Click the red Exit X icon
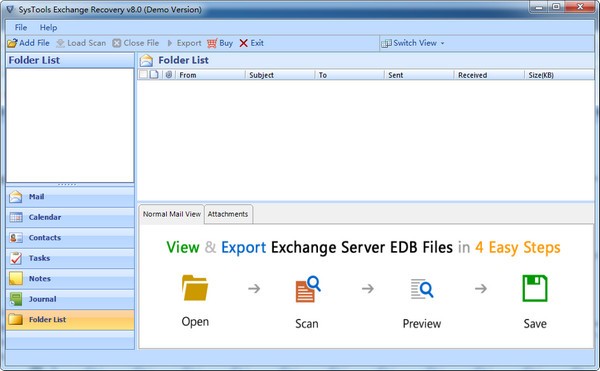 tap(243, 43)
